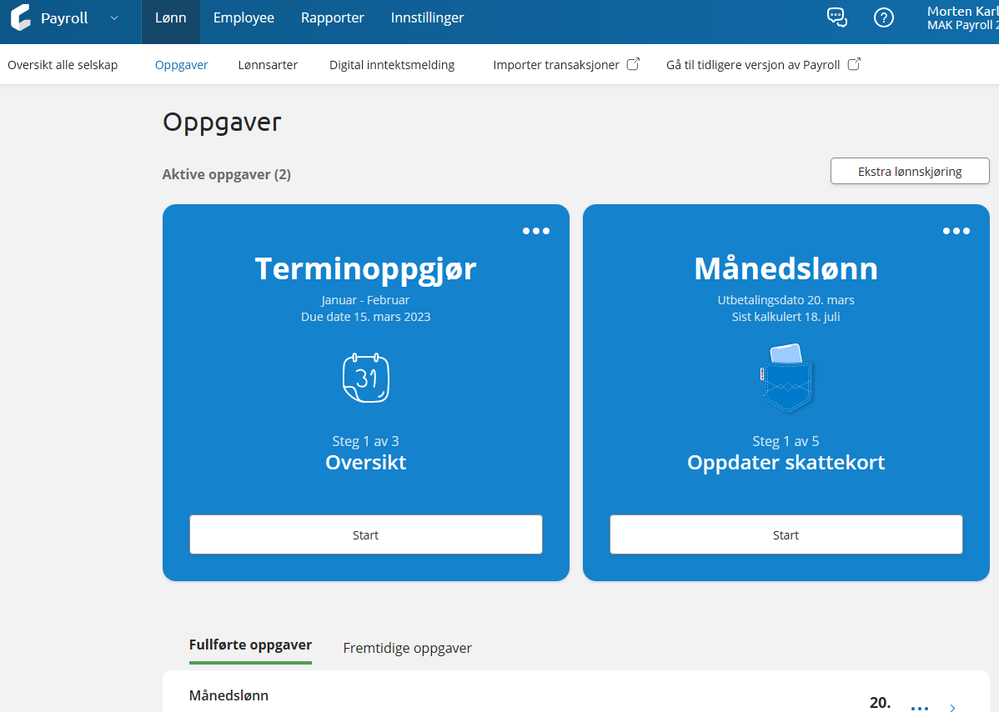
Task: Switch to Fremtidige oppgaver tab
Action: click(407, 648)
